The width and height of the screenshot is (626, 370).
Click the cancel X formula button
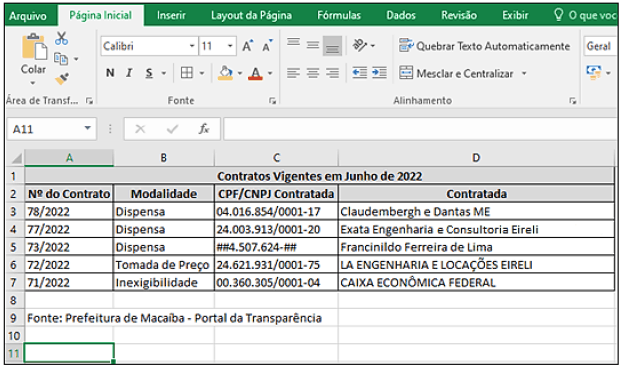[140, 129]
